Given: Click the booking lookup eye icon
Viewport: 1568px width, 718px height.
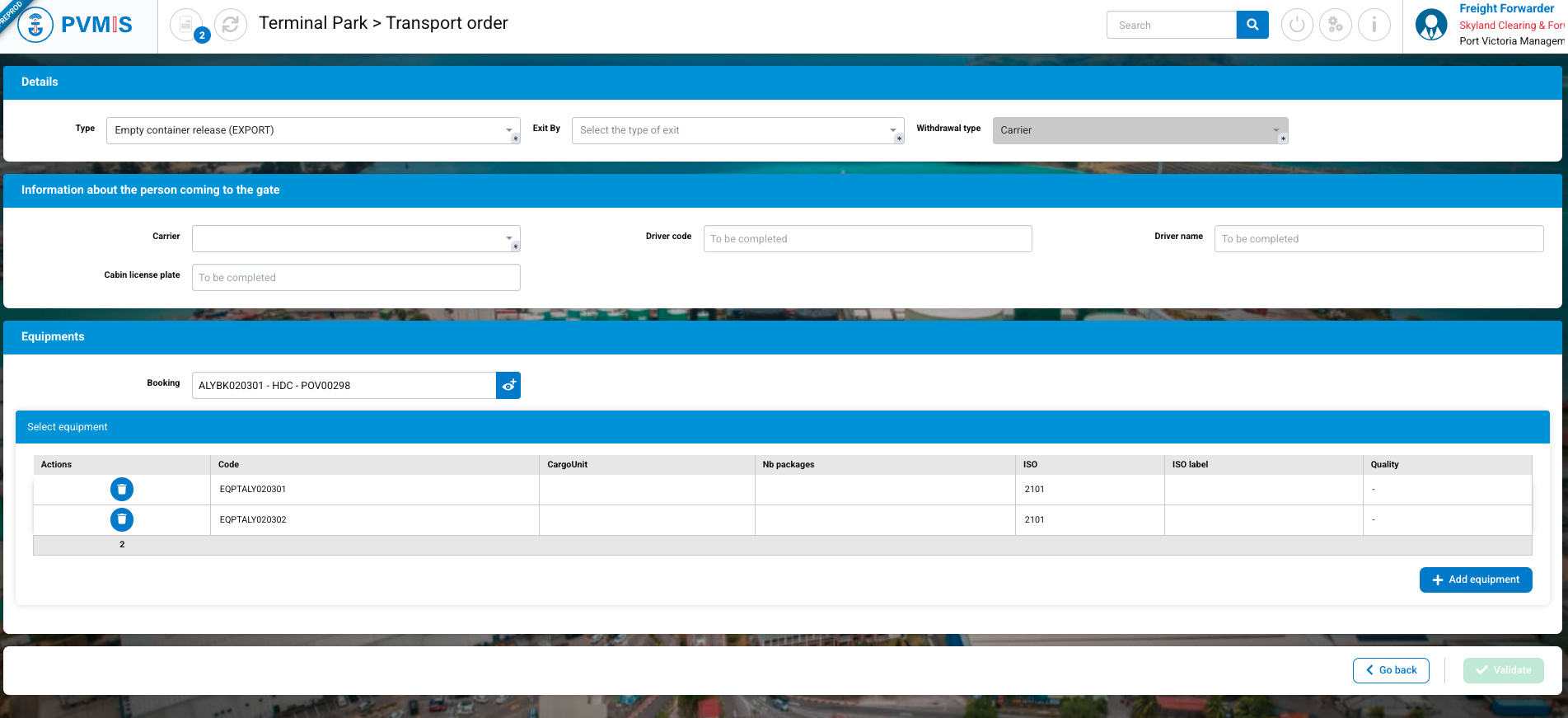Looking at the screenshot, I should pos(508,385).
